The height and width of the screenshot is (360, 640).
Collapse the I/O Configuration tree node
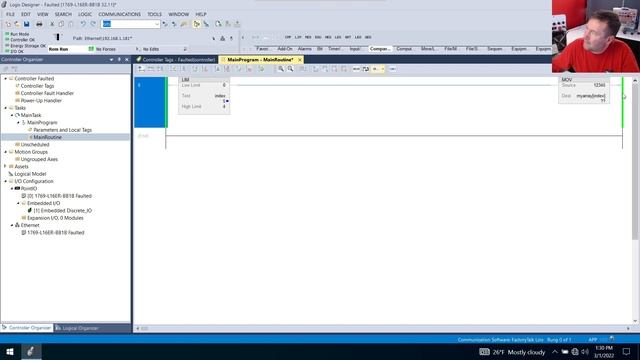6,181
